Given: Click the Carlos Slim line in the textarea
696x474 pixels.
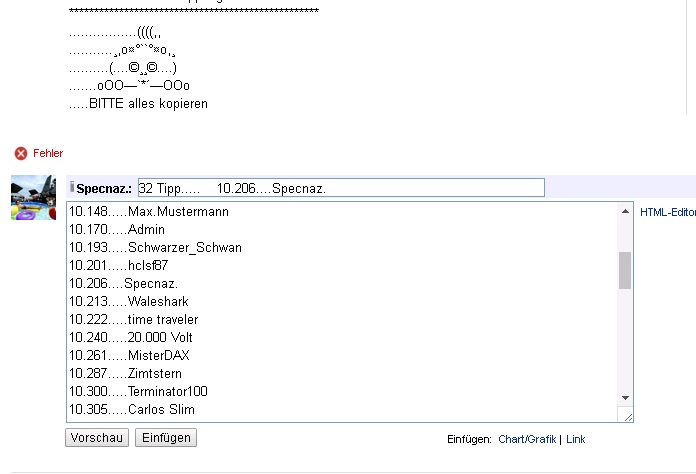Looking at the screenshot, I should (x=132, y=410).
